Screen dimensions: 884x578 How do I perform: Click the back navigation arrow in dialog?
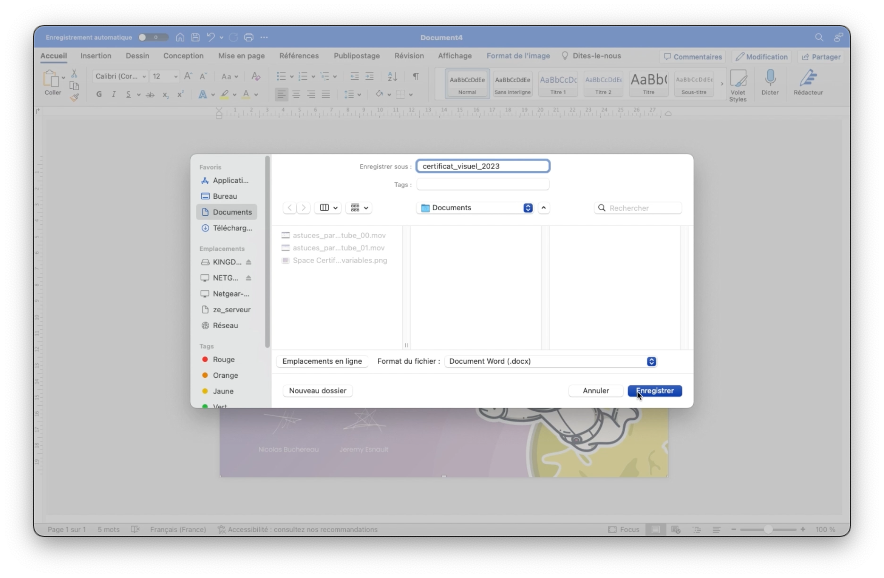pos(290,208)
